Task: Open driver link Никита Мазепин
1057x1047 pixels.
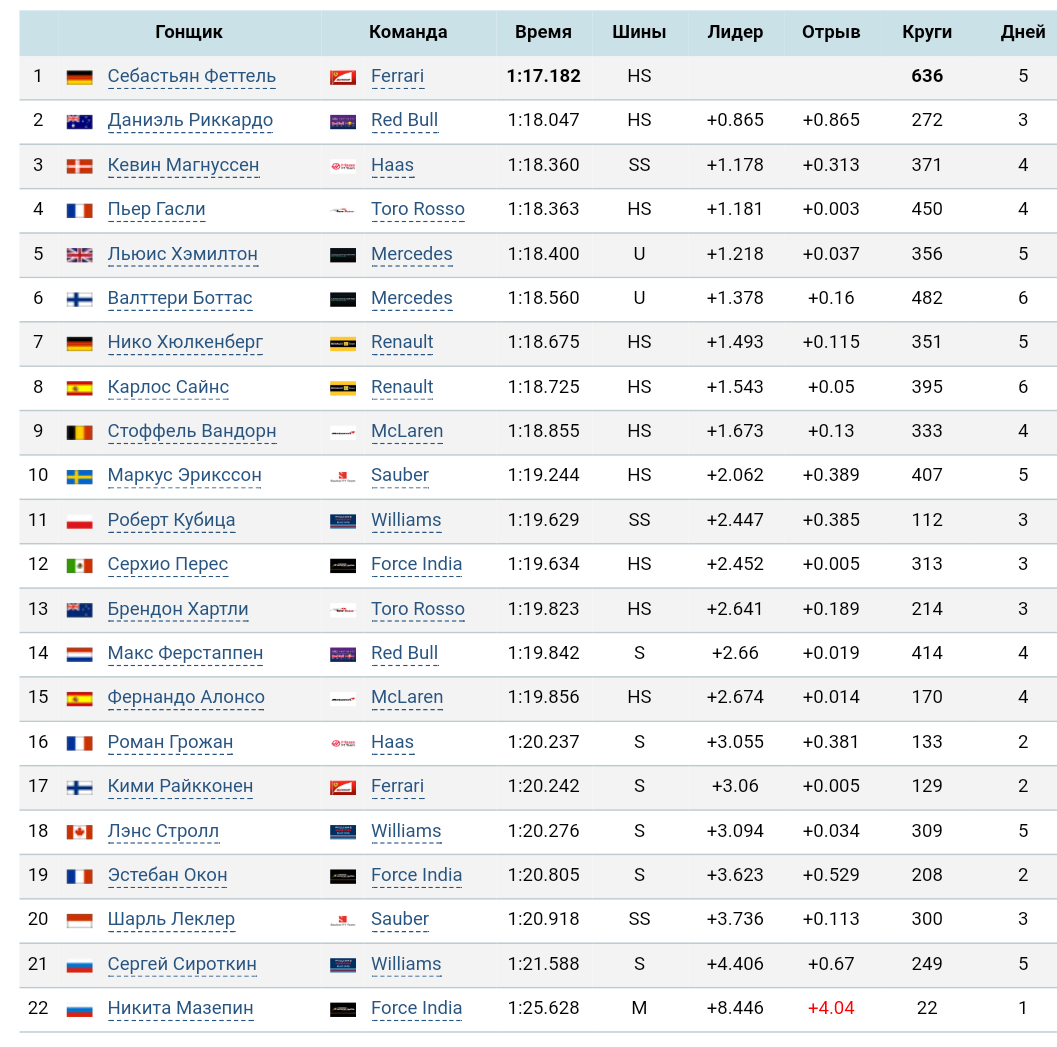Action: [180, 1008]
